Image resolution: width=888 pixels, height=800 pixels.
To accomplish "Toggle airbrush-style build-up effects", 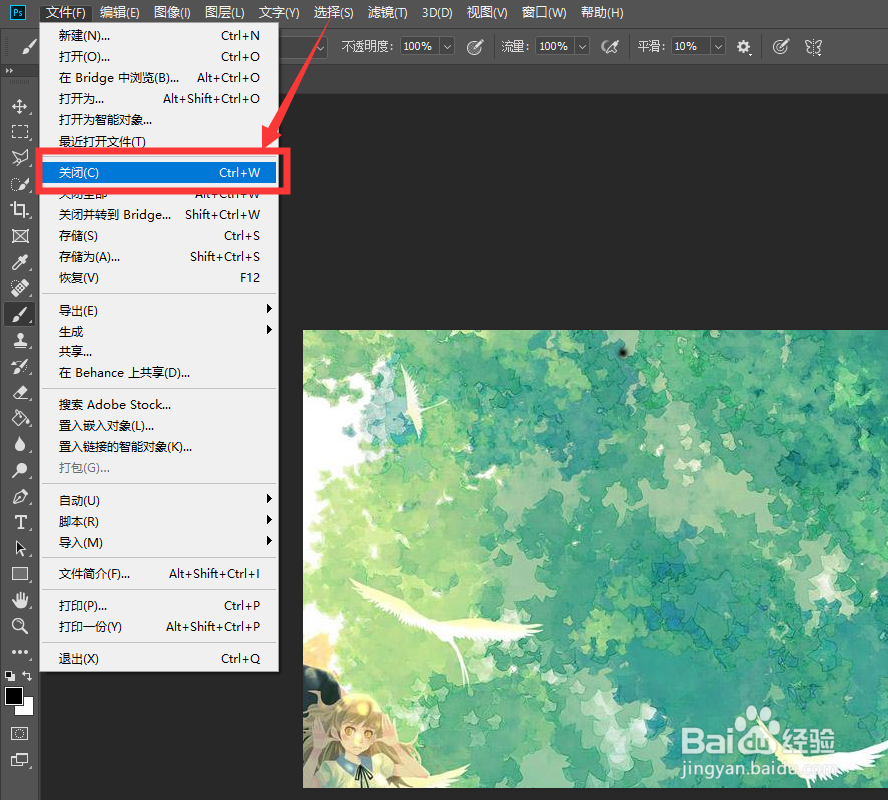I will click(610, 47).
